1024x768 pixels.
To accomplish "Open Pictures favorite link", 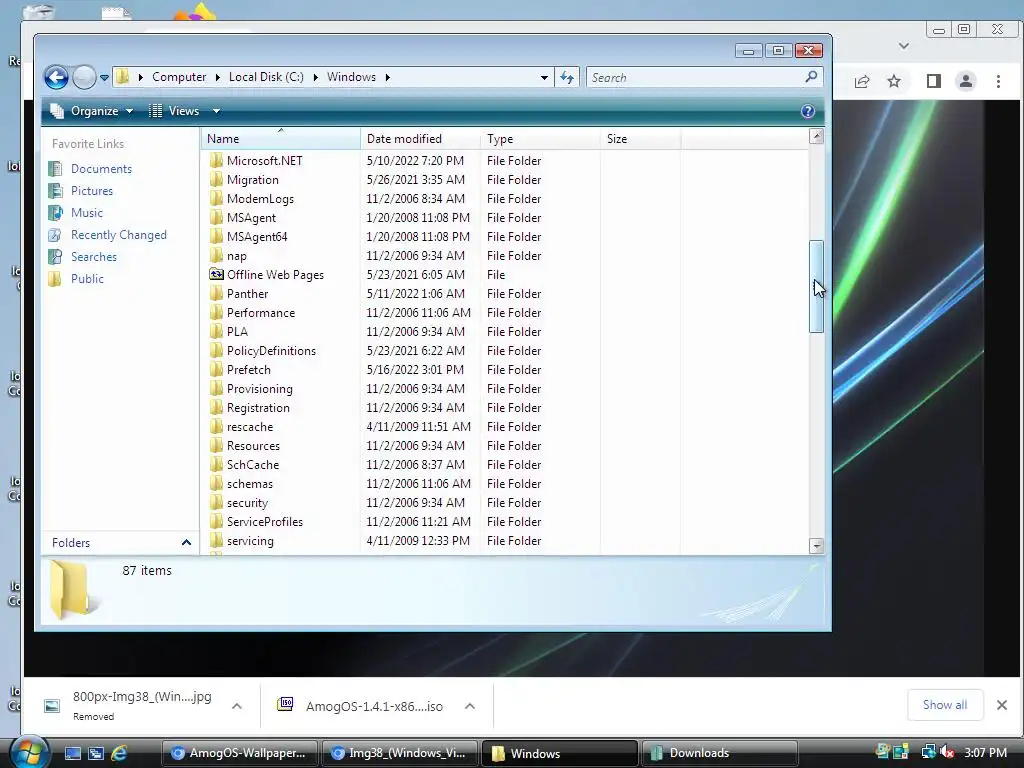I will tap(92, 191).
